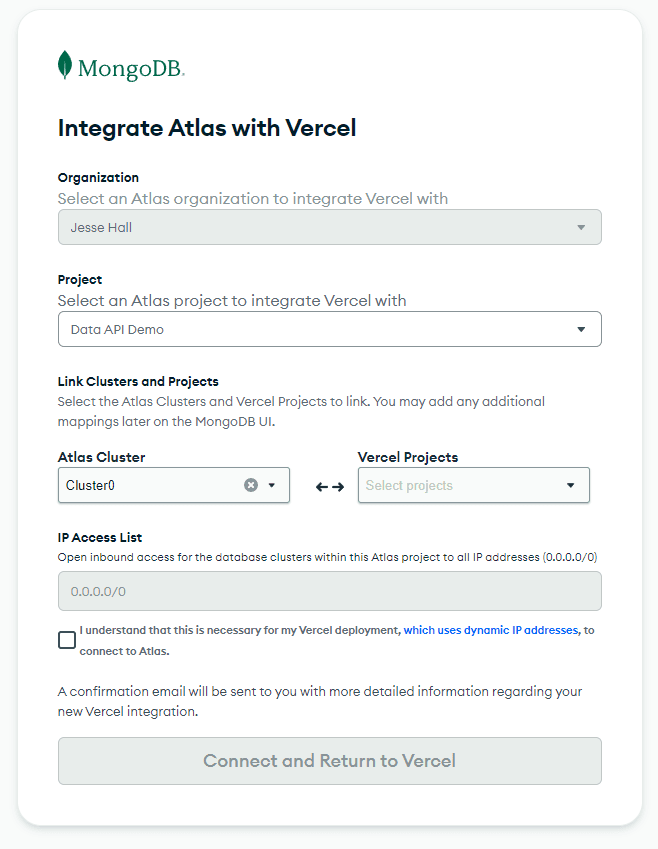Click the "Link Clusters and Projects" section label
658x849 pixels.
pos(138,382)
